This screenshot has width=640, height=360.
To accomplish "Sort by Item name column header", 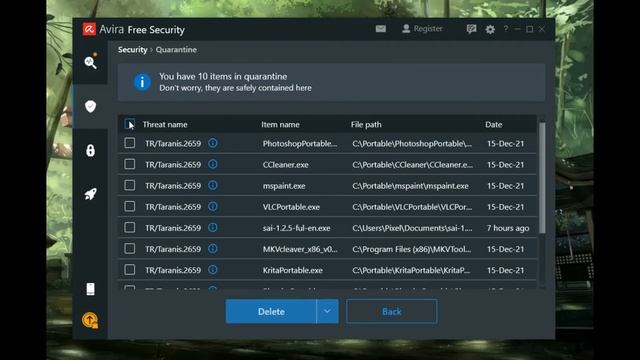I will (280, 124).
